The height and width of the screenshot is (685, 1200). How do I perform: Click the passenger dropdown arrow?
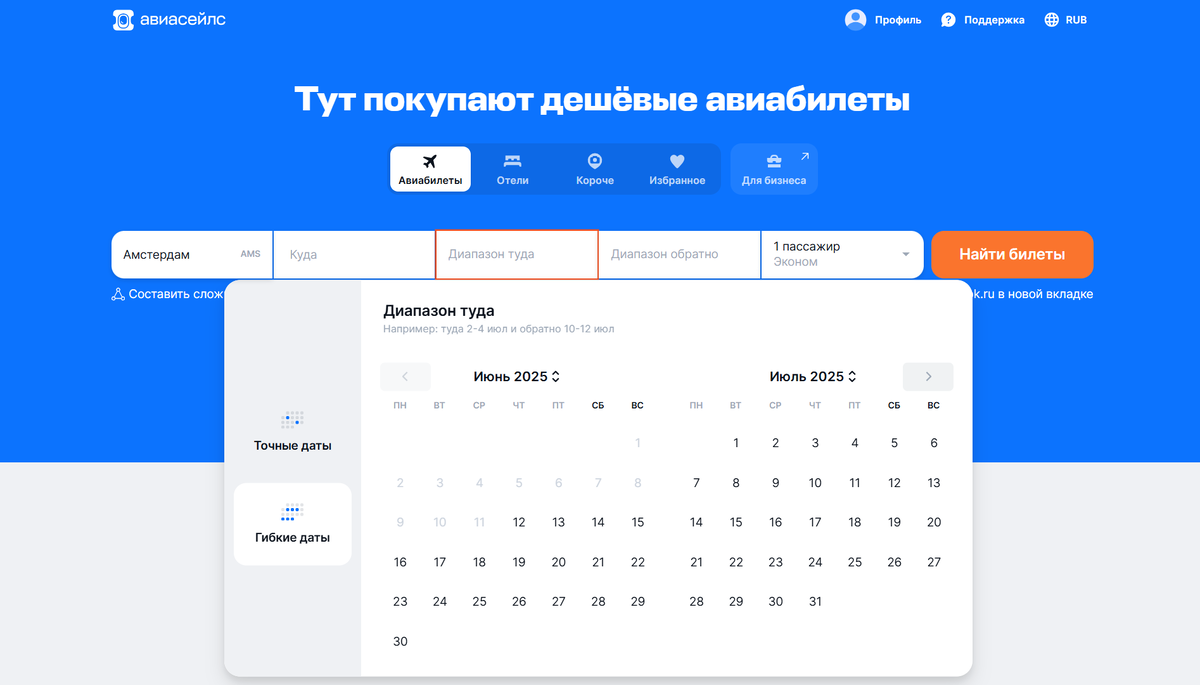(906, 254)
